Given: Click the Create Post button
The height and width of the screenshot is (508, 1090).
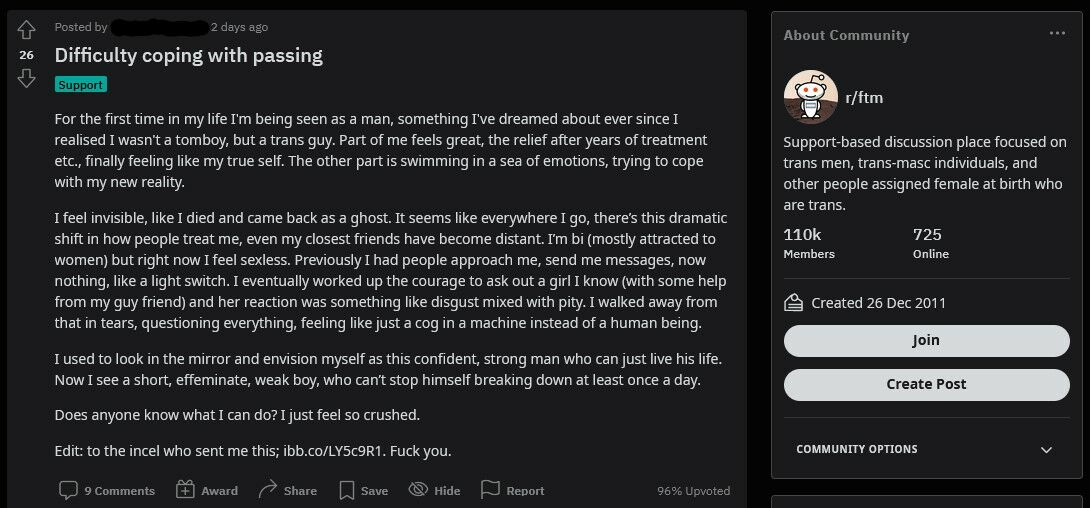Looking at the screenshot, I should 926,384.
